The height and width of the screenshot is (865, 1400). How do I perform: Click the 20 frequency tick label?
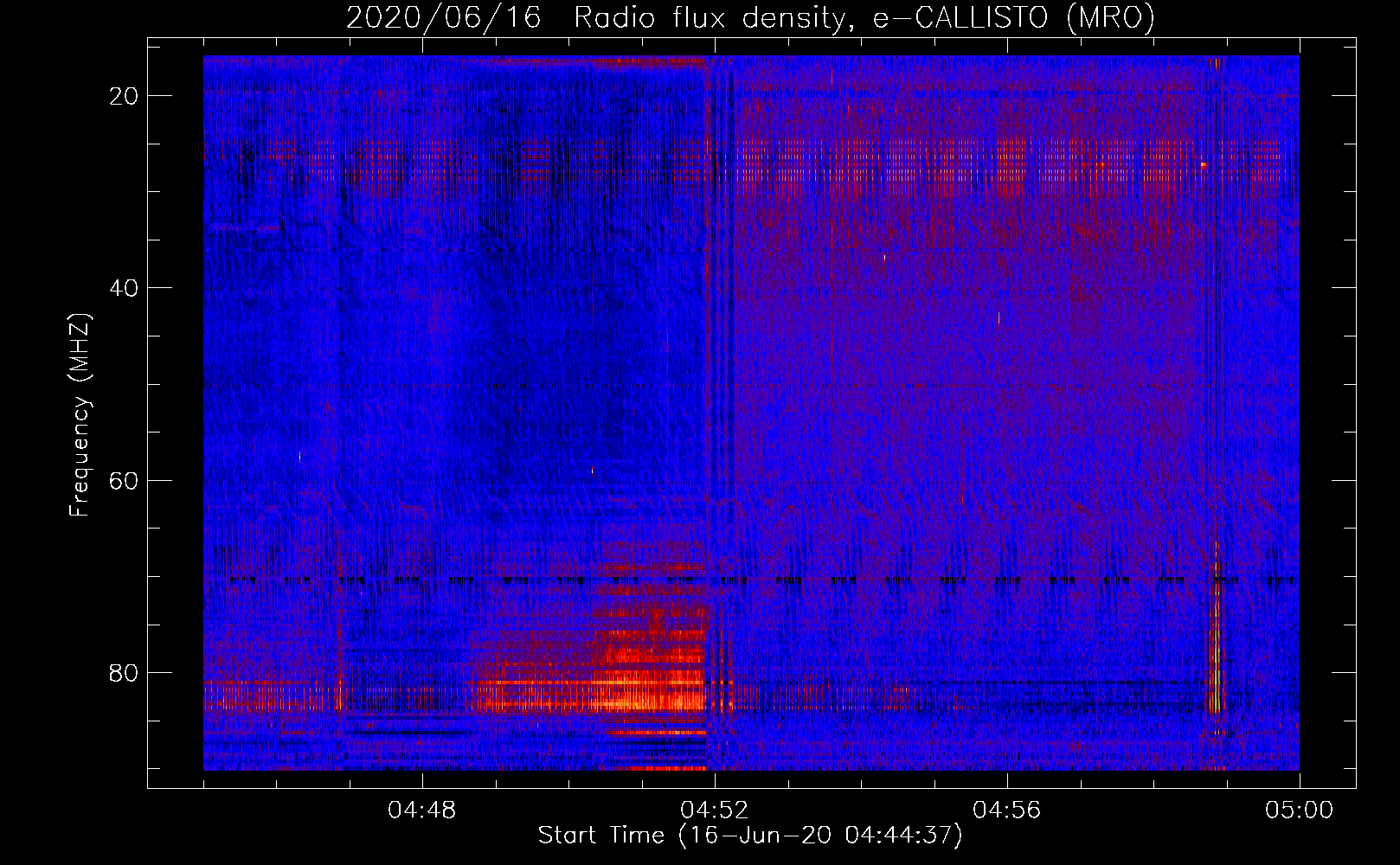(124, 96)
